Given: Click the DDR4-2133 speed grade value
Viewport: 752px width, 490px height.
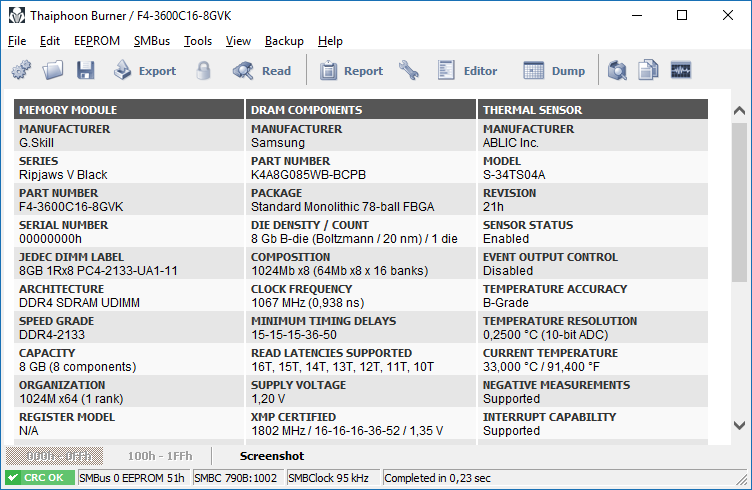Looking at the screenshot, I should pyautogui.click(x=52, y=335).
